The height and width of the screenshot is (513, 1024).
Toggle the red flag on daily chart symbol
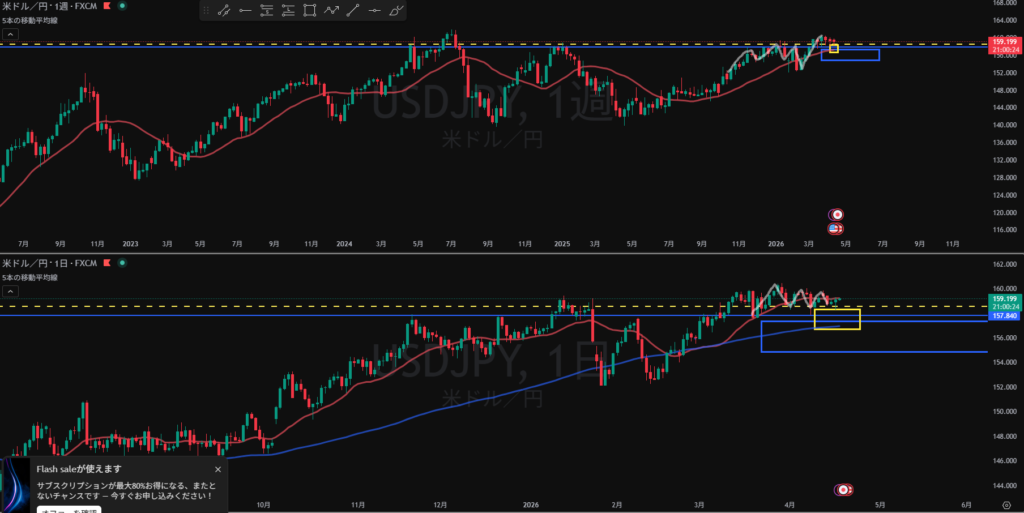coord(108,263)
